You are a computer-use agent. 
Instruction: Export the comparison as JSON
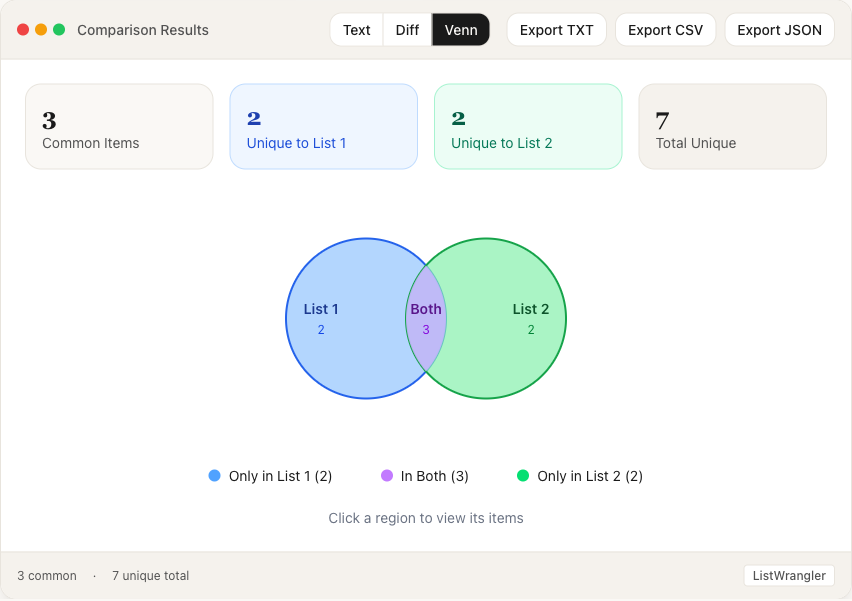pyautogui.click(x=779, y=30)
